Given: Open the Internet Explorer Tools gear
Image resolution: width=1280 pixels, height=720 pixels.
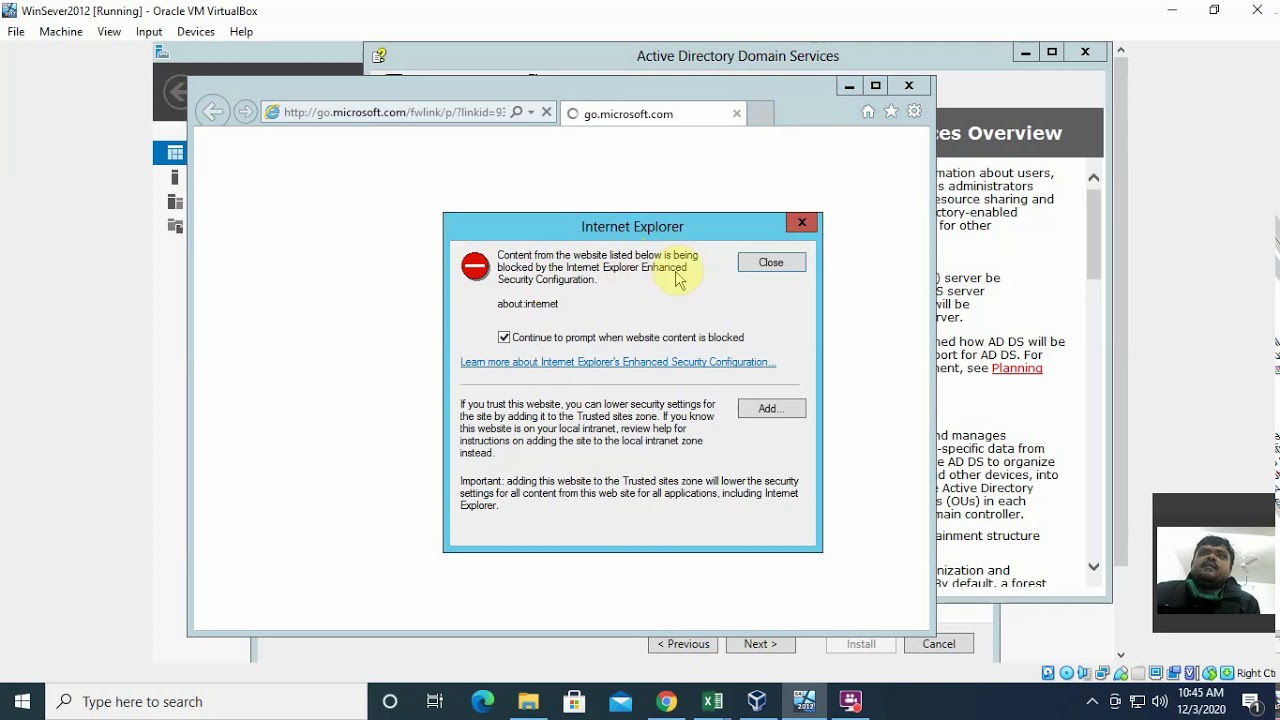Looking at the screenshot, I should 914,112.
